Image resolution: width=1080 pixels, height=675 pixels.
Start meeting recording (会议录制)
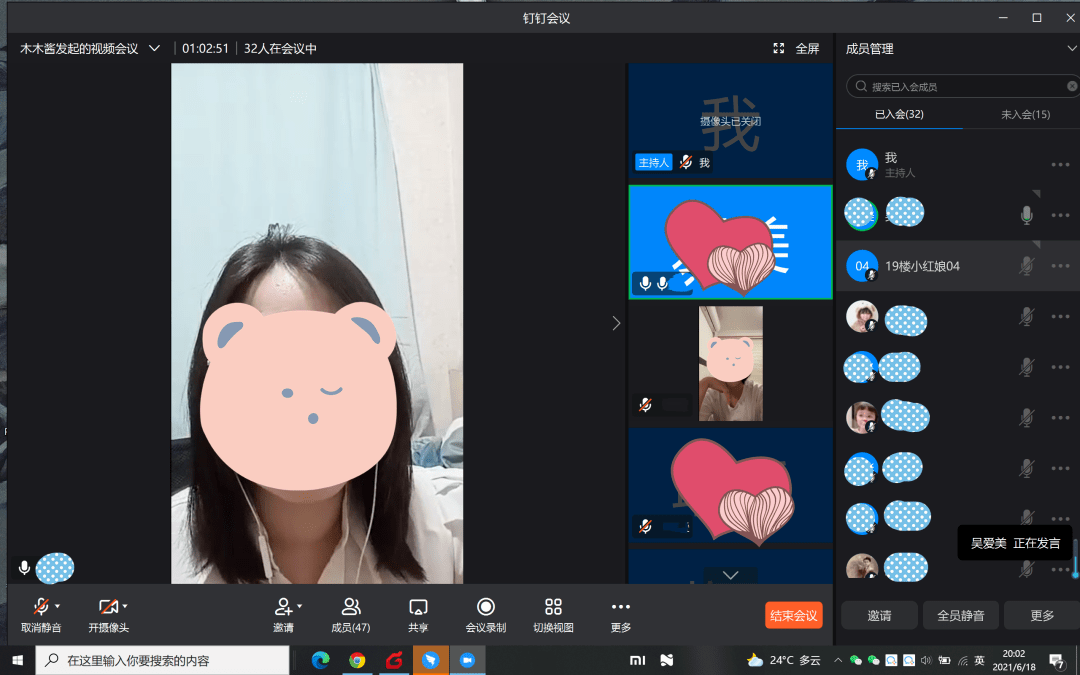pyautogui.click(x=485, y=607)
